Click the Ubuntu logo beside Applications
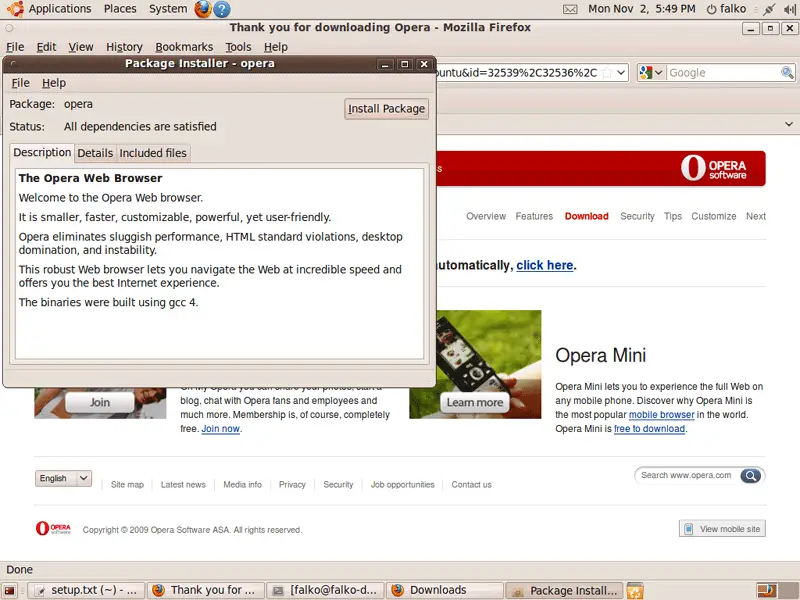800x600 pixels. point(15,9)
